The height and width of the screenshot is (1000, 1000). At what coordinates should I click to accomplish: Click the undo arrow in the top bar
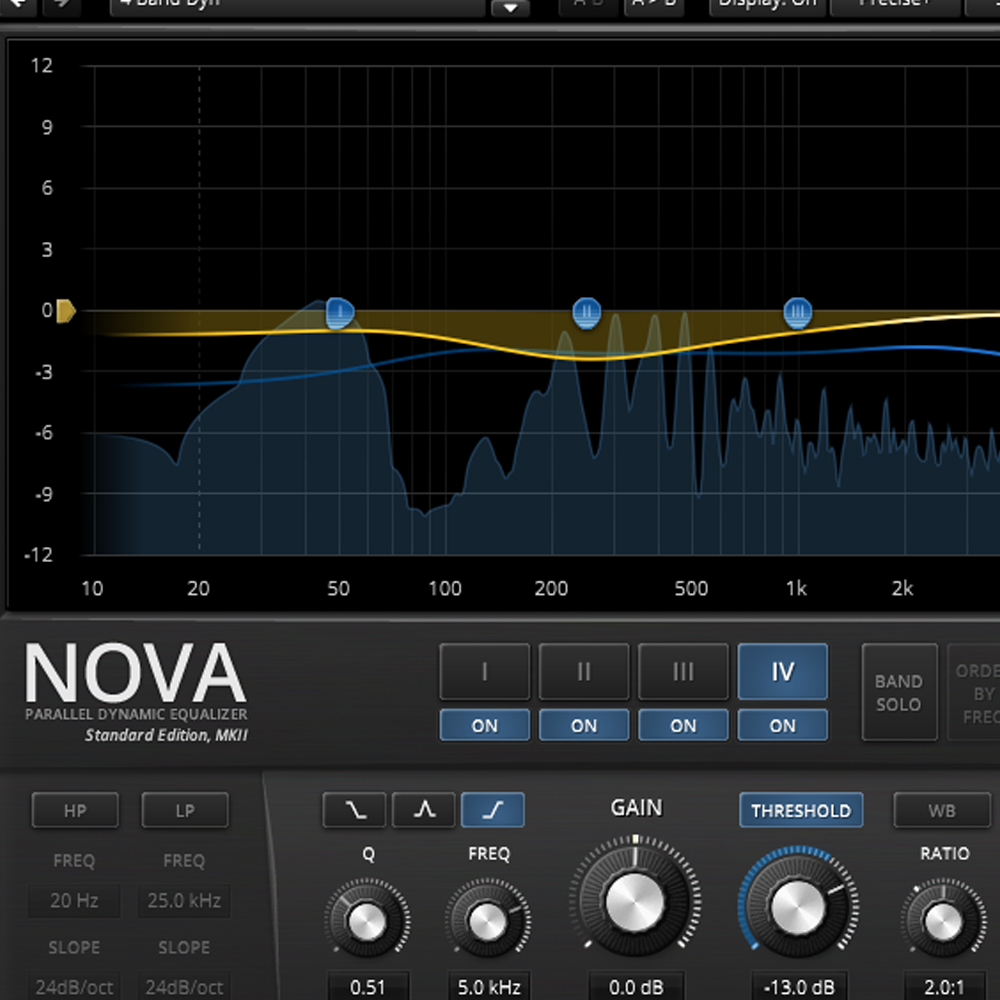17,5
